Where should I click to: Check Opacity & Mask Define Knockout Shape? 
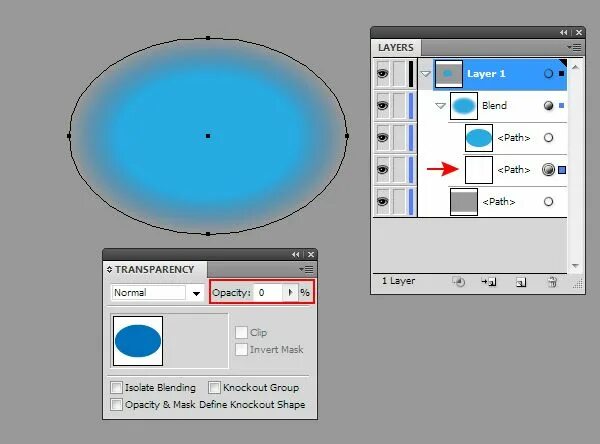[116, 404]
